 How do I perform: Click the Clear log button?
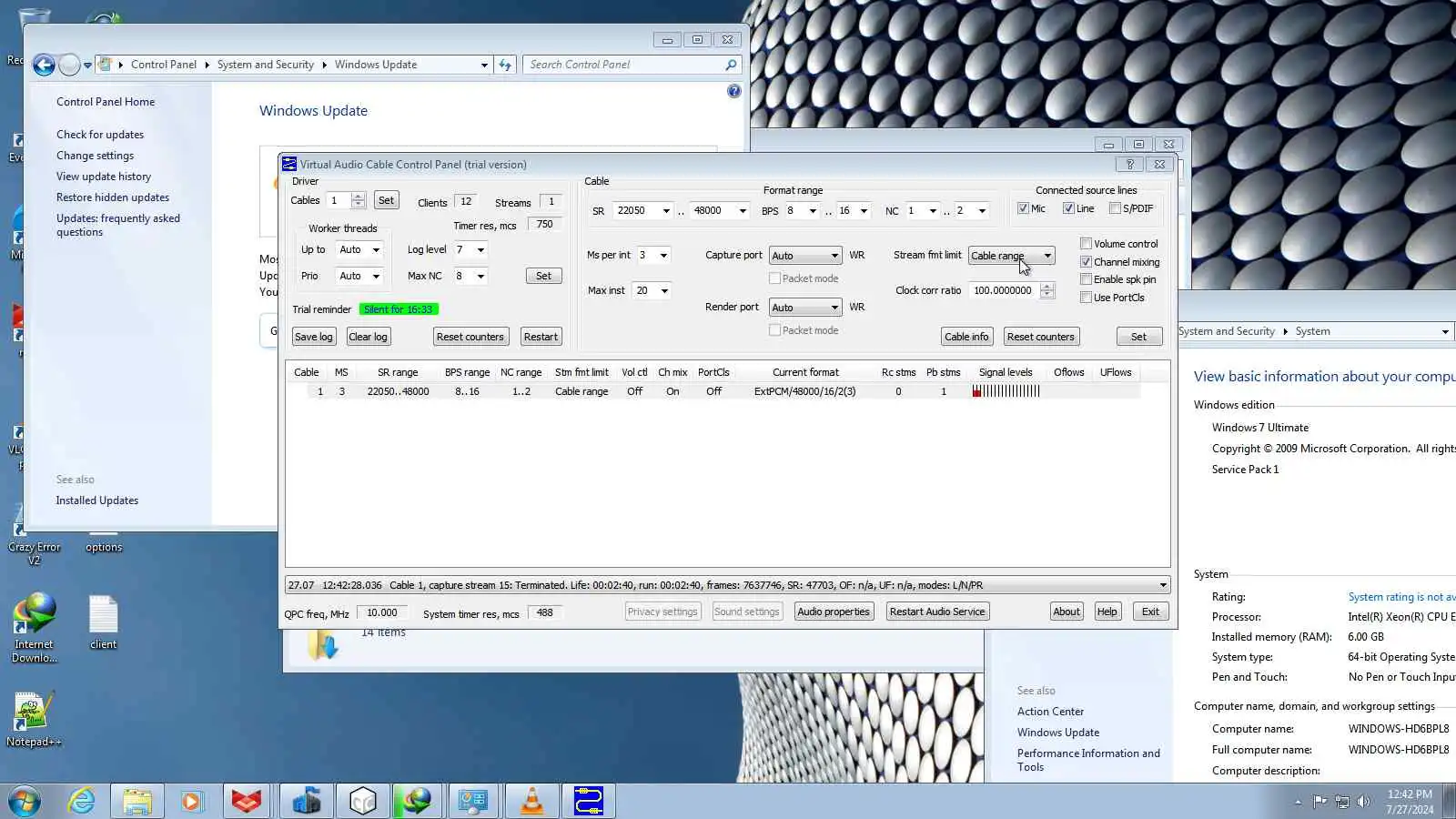pyautogui.click(x=368, y=337)
